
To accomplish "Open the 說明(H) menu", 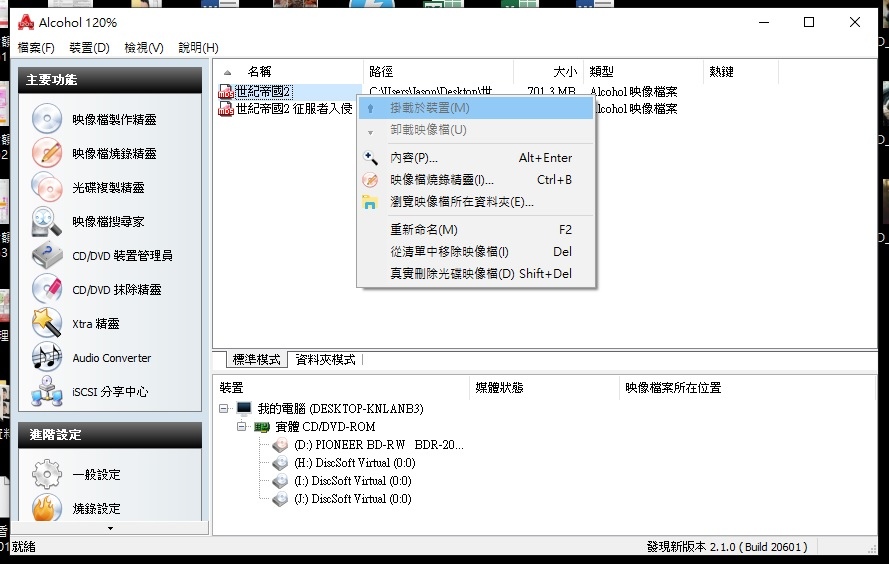I will point(198,48).
